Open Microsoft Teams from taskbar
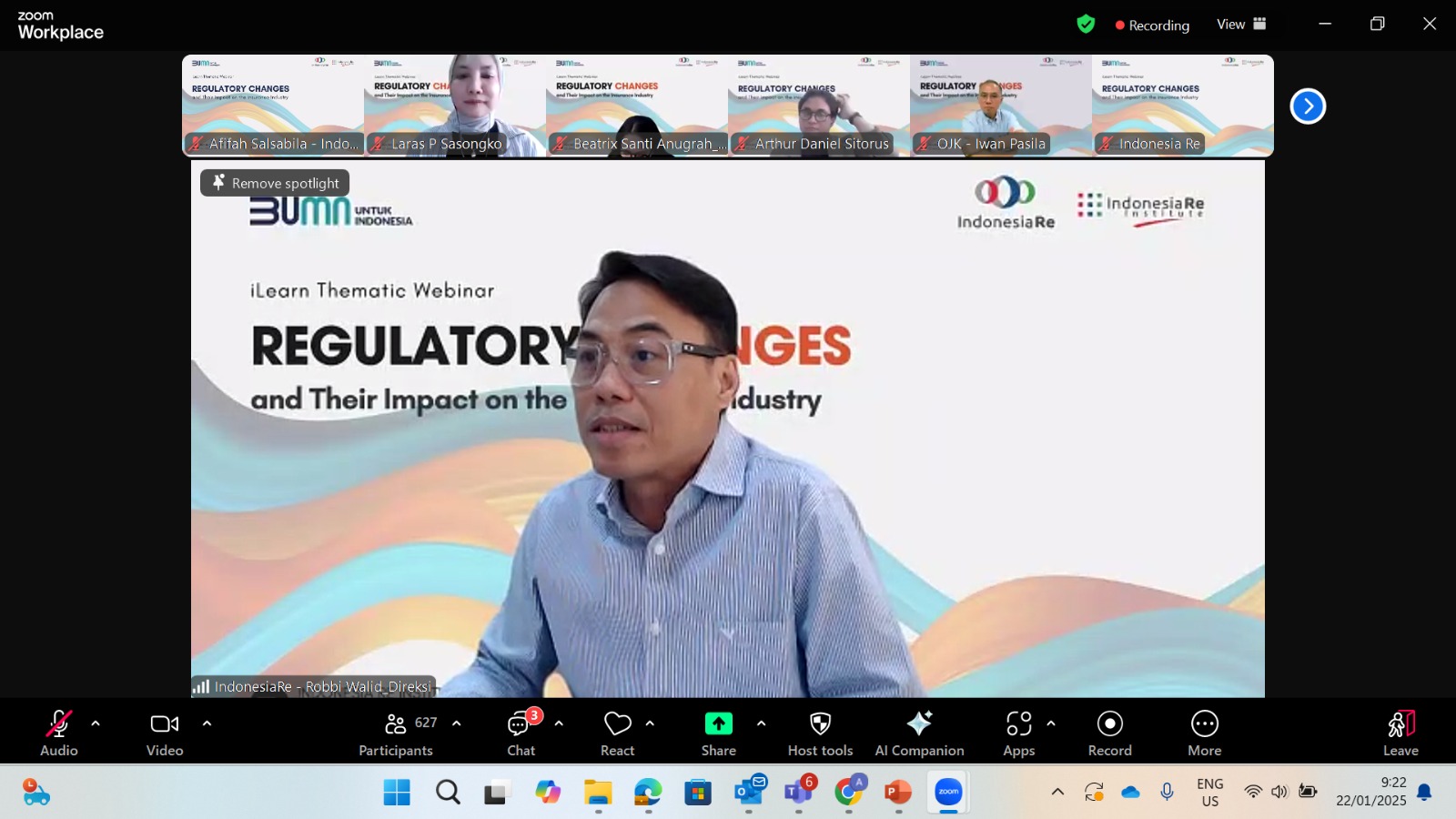 [799, 793]
